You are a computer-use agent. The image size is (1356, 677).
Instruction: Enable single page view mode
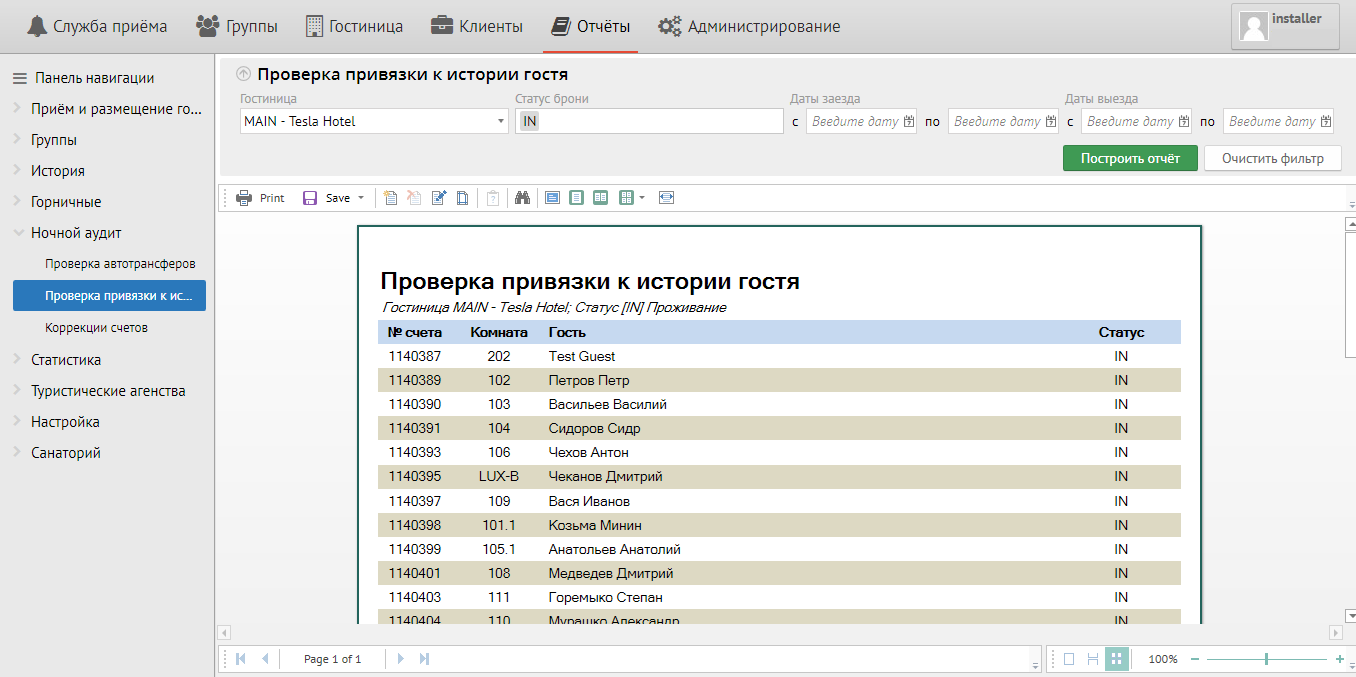point(1069,659)
